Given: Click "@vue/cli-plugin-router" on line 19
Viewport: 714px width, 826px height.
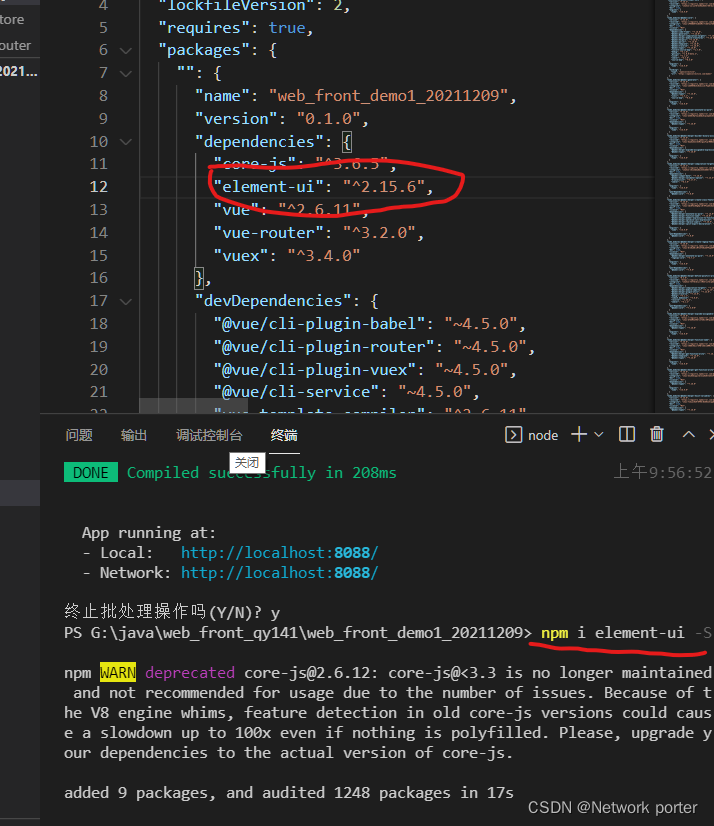Looking at the screenshot, I should (x=324, y=347).
